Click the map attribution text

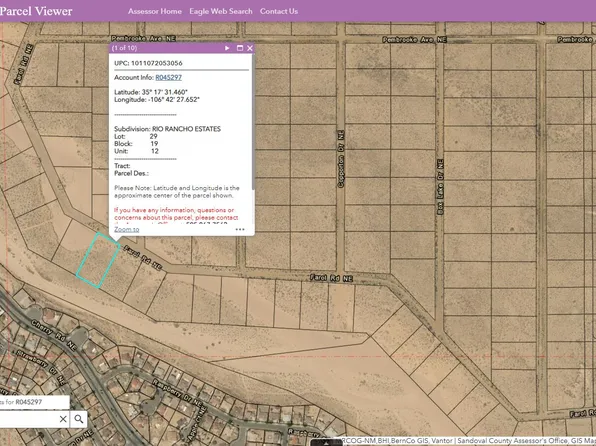click(469, 441)
